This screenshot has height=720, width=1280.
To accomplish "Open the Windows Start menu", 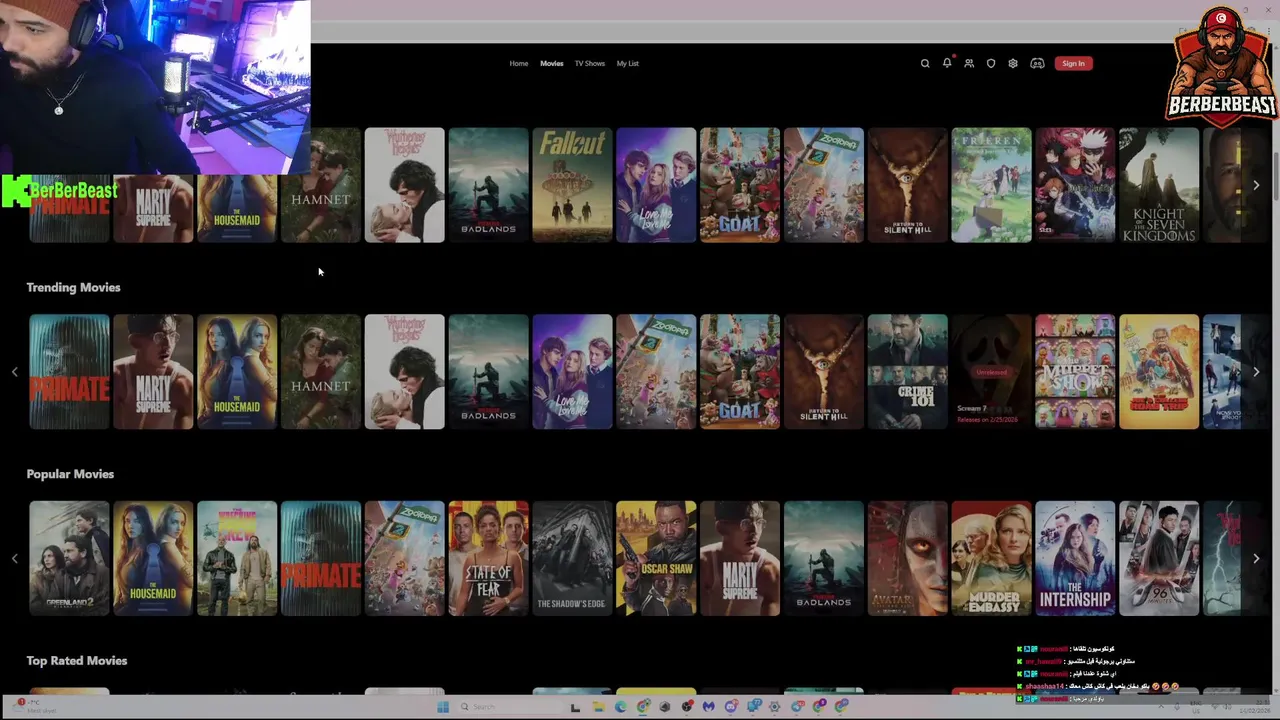I will coord(443,707).
